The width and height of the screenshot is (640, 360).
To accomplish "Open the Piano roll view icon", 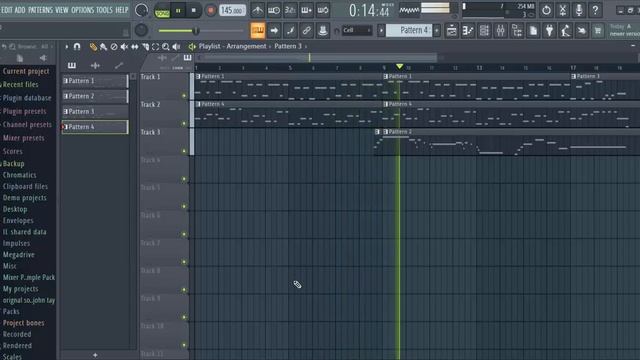I will [x=468, y=30].
